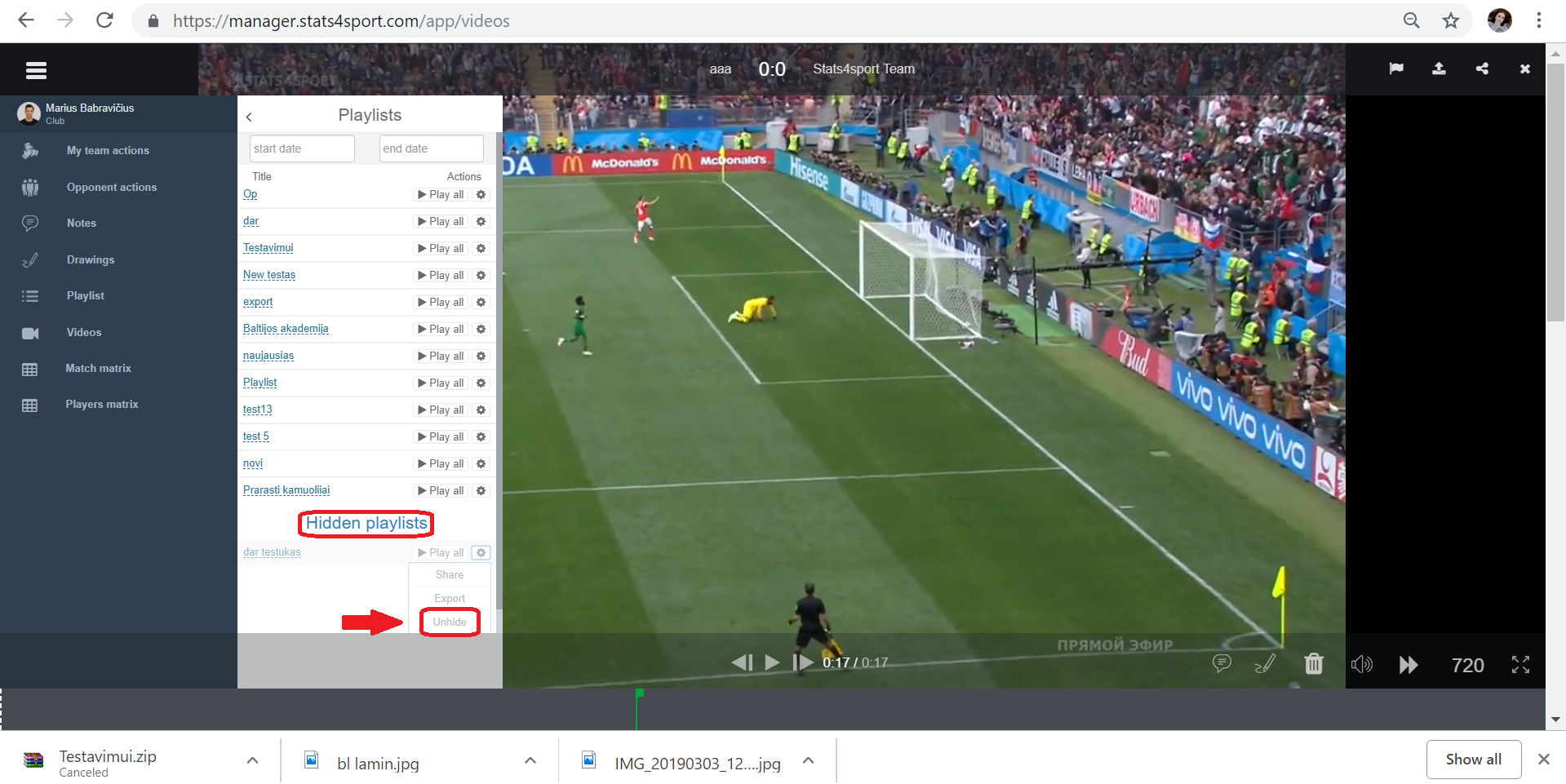The height and width of the screenshot is (784, 1566).
Task: Close the video player with the X icon
Action: [1524, 69]
